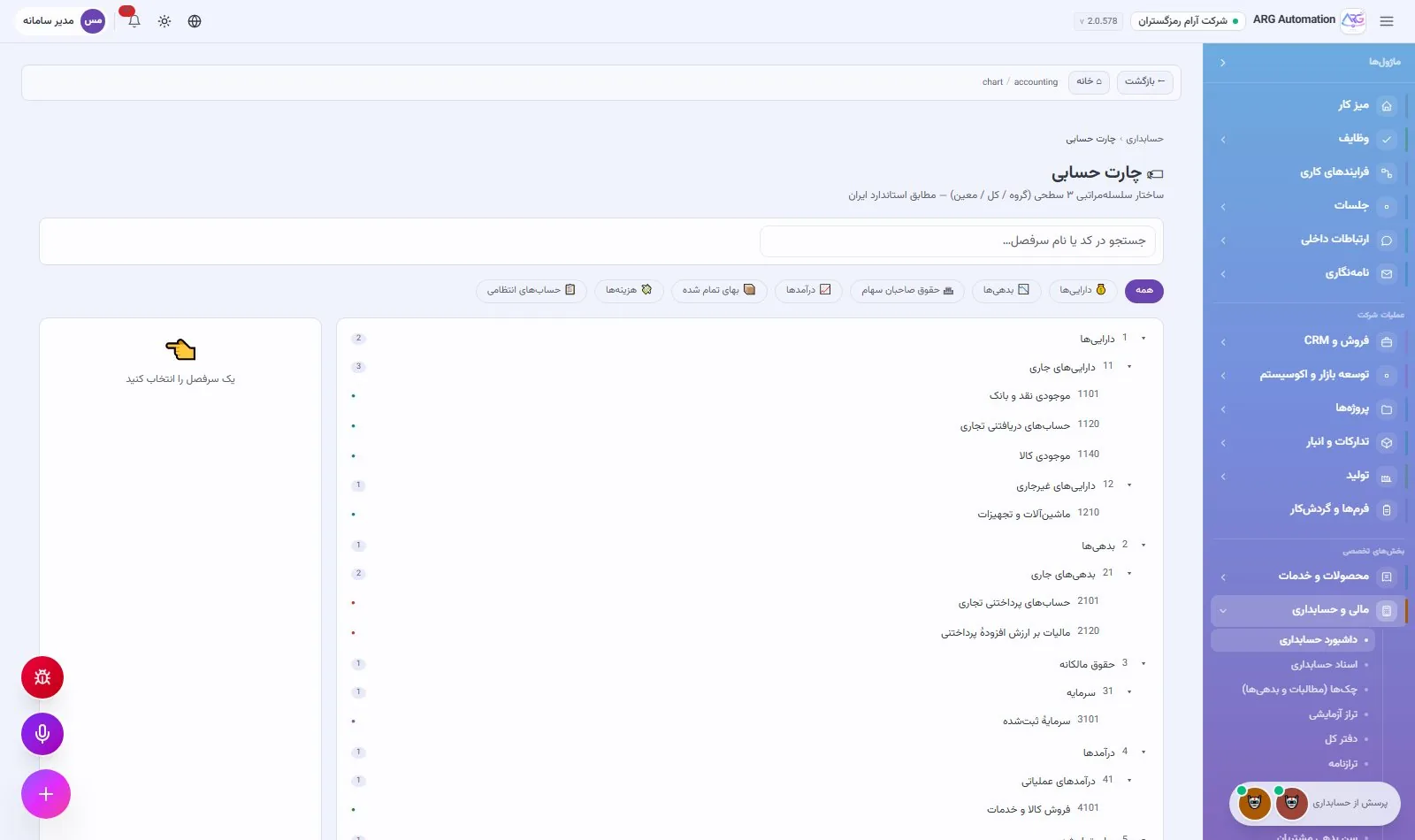Click the خانه home button

[x=1089, y=82]
